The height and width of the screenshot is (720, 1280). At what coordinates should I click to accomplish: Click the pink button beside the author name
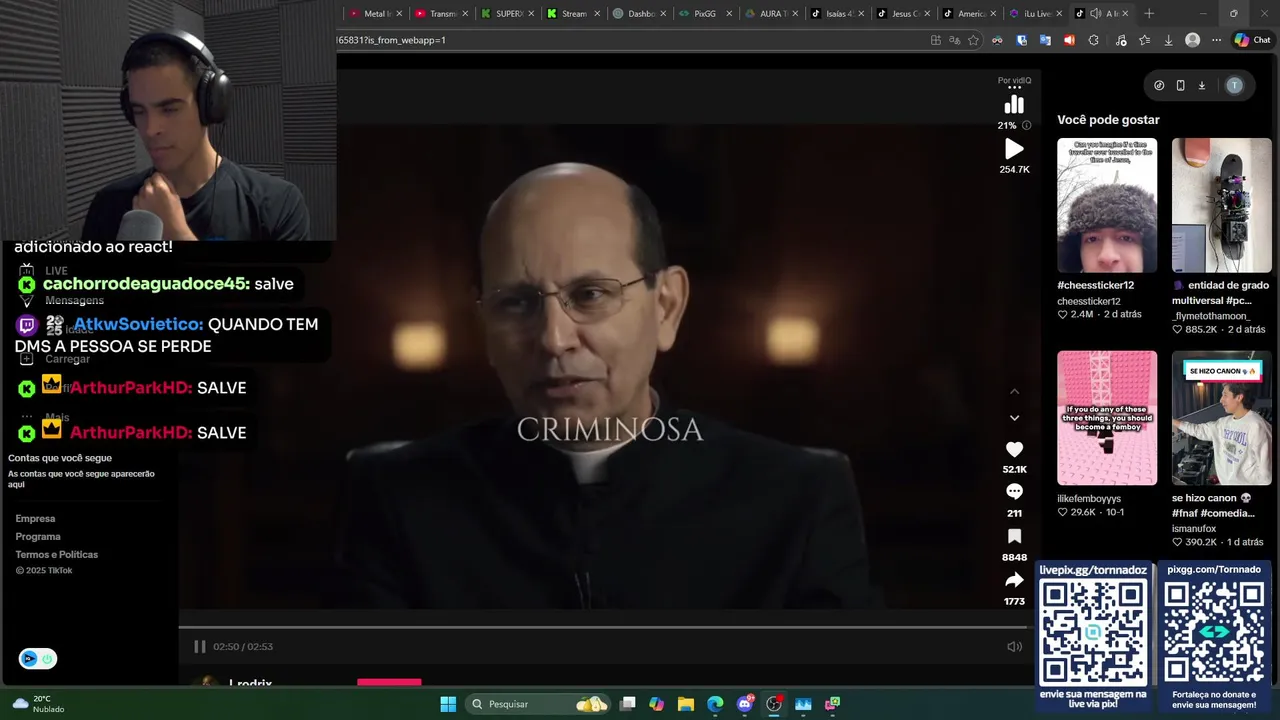pos(389,682)
